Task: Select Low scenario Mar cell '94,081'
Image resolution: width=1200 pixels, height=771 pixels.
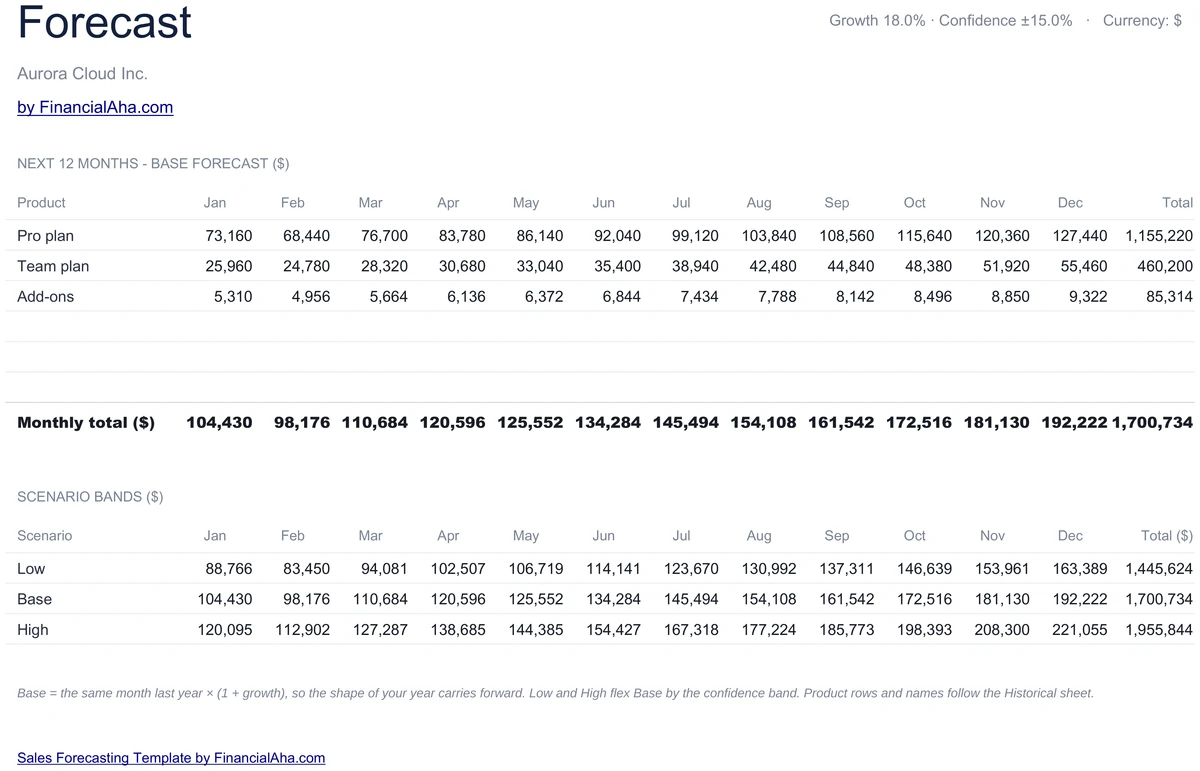Action: [x=384, y=569]
